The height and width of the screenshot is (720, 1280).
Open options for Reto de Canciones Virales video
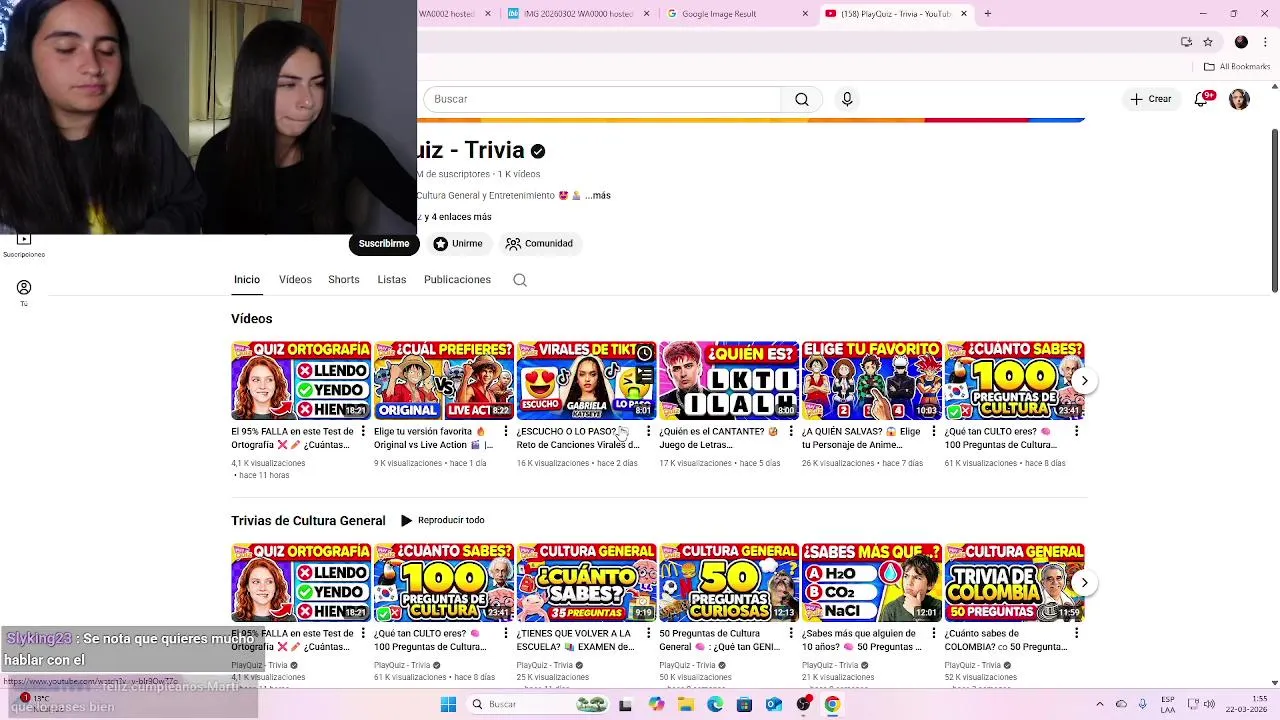pyautogui.click(x=648, y=431)
